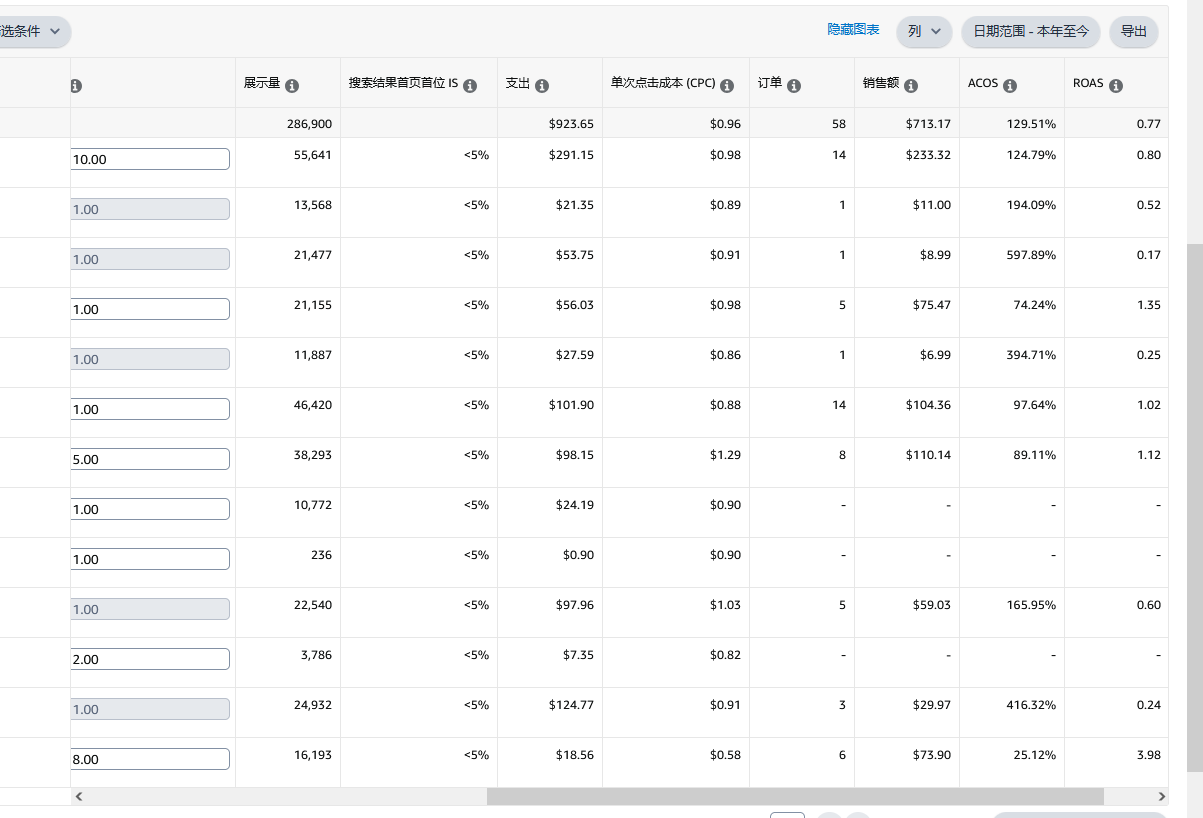Image resolution: width=1203 pixels, height=818 pixels.
Task: Click the bid input showing 2.00
Action: (x=151, y=659)
